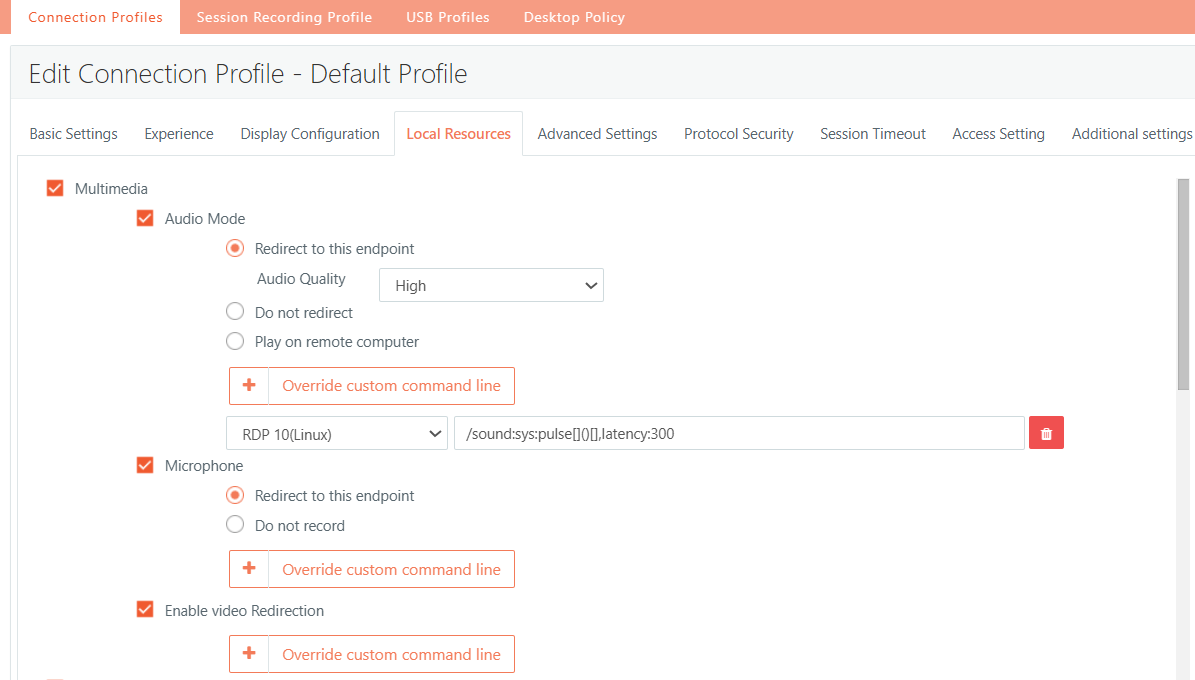Click the sound command line text field
The image size is (1195, 680).
[x=739, y=433]
